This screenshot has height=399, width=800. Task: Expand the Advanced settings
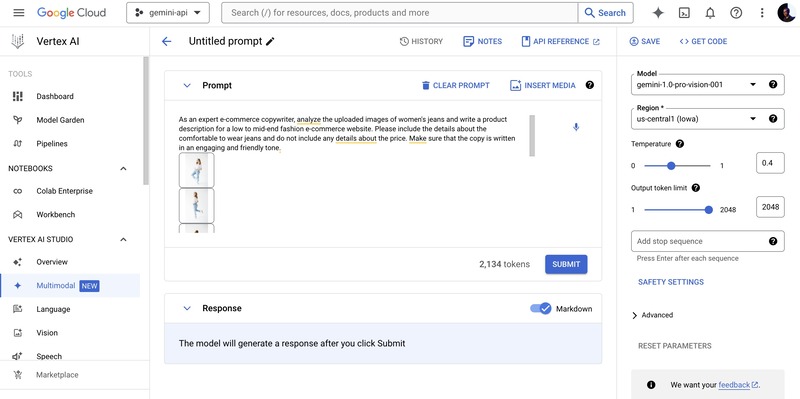[x=653, y=315]
